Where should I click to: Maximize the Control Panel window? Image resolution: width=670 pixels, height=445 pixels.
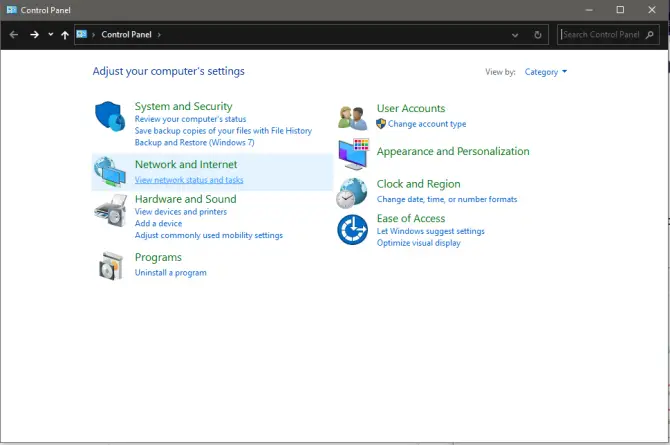pos(620,10)
